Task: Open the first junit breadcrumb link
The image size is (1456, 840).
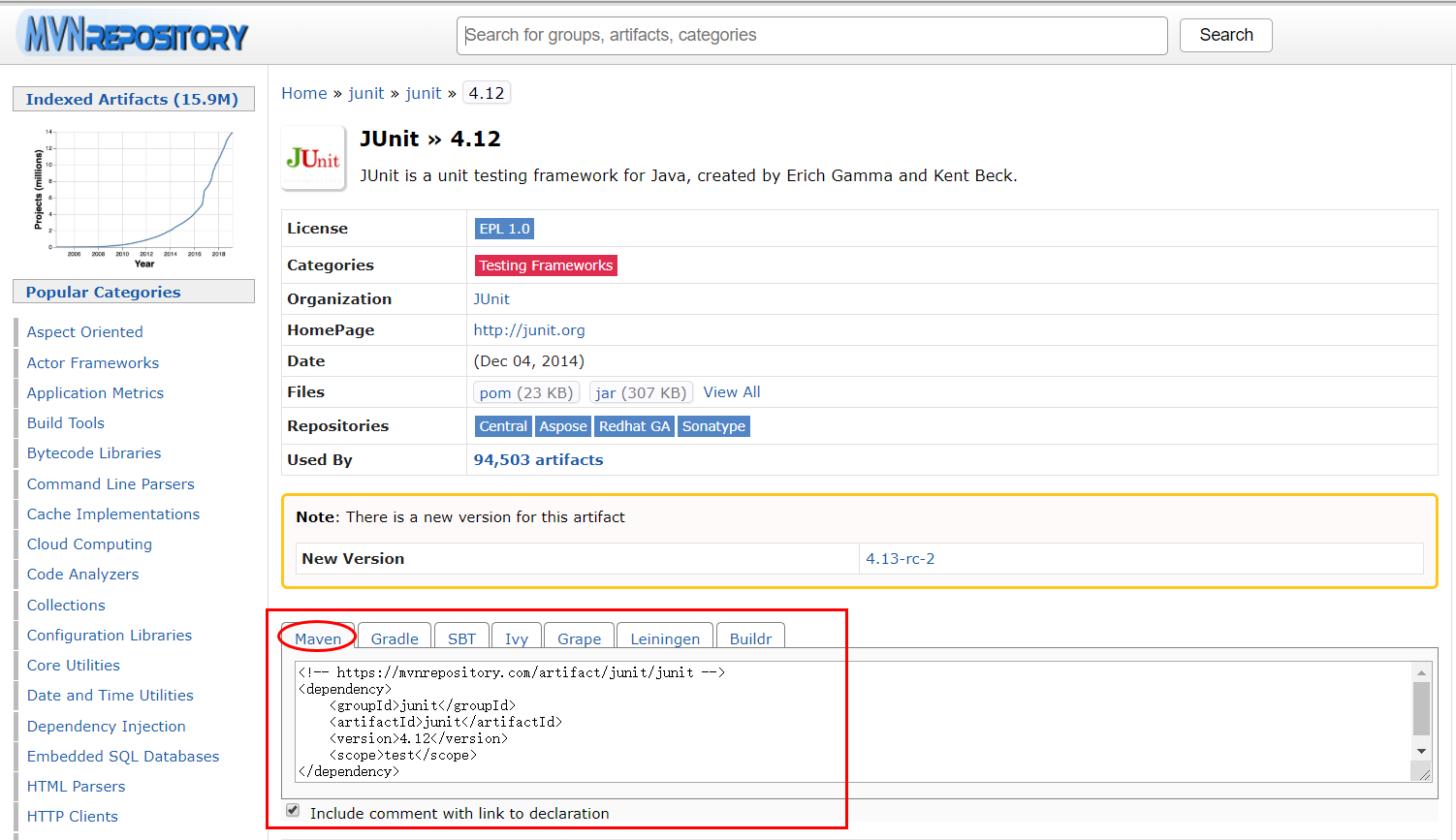Action: [366, 93]
